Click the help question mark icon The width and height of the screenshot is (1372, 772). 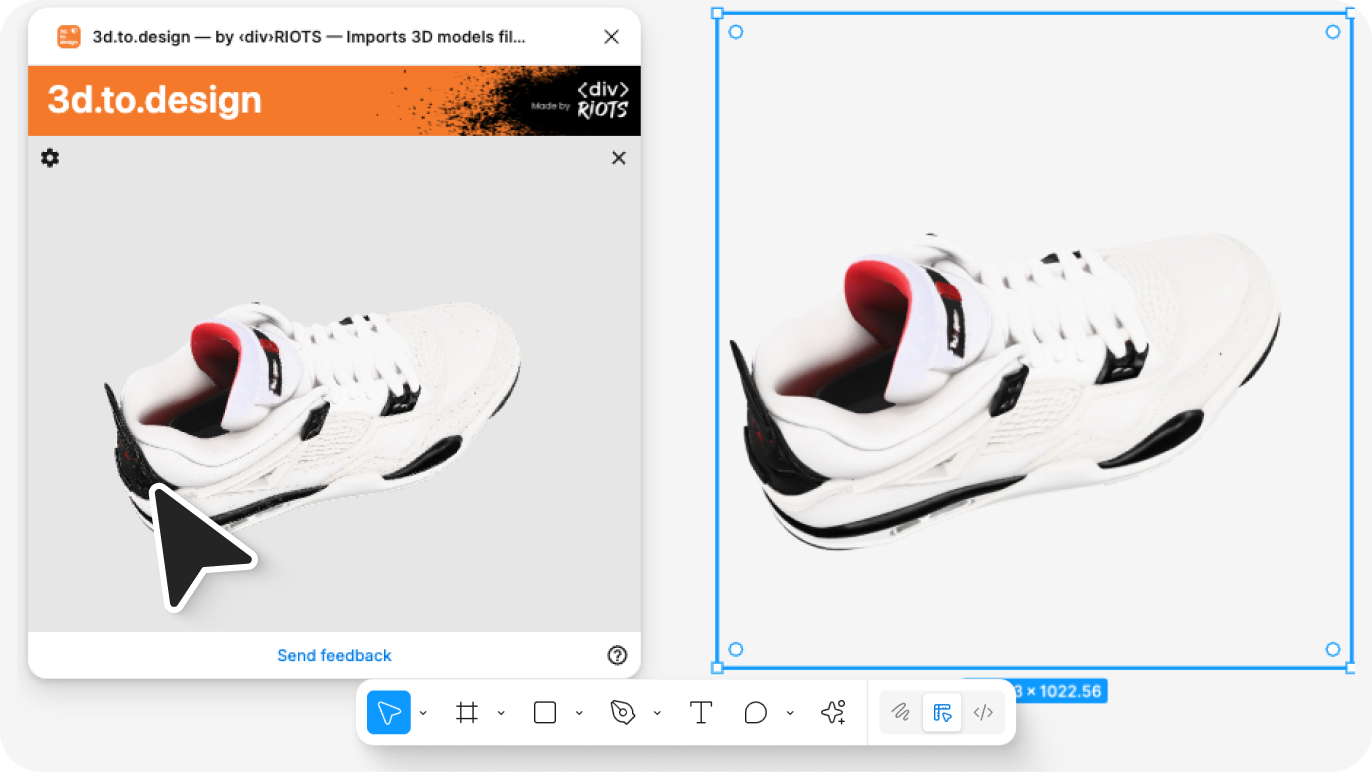click(617, 656)
